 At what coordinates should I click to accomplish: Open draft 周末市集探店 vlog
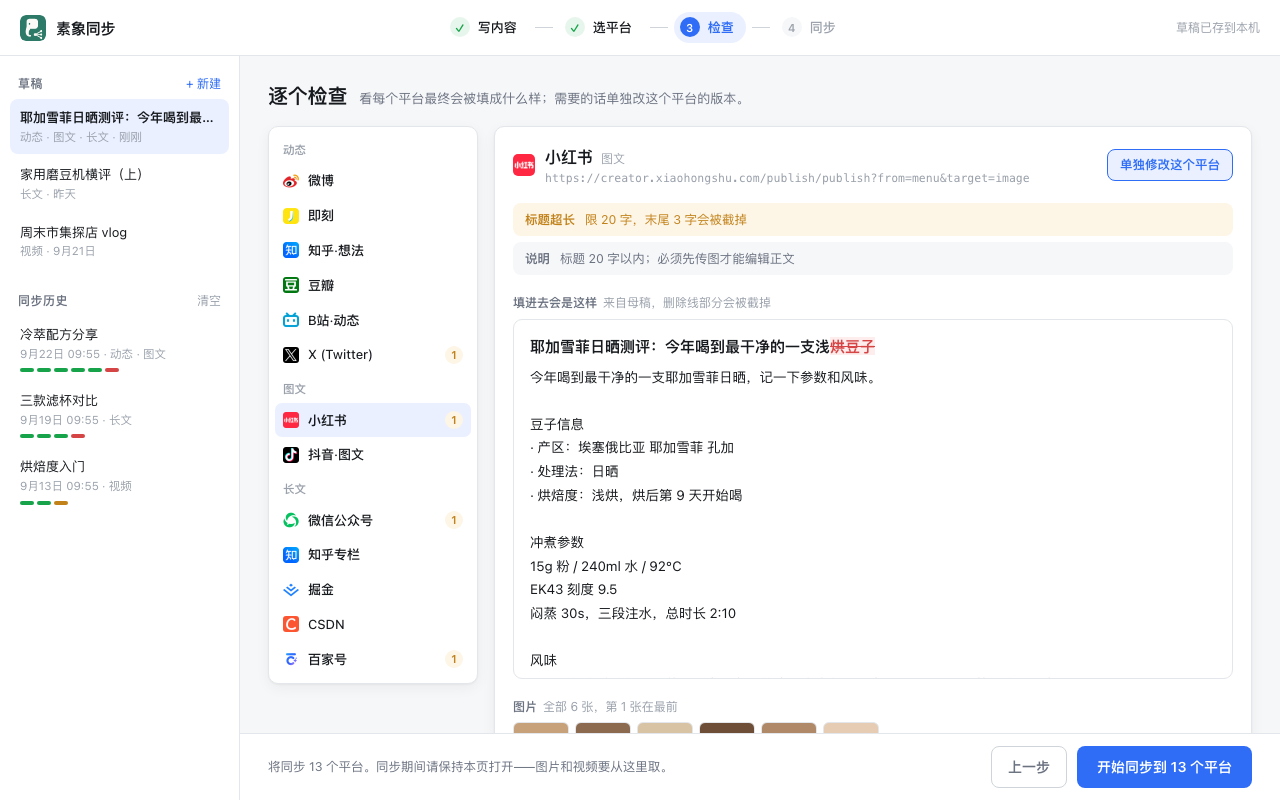[x=119, y=241]
